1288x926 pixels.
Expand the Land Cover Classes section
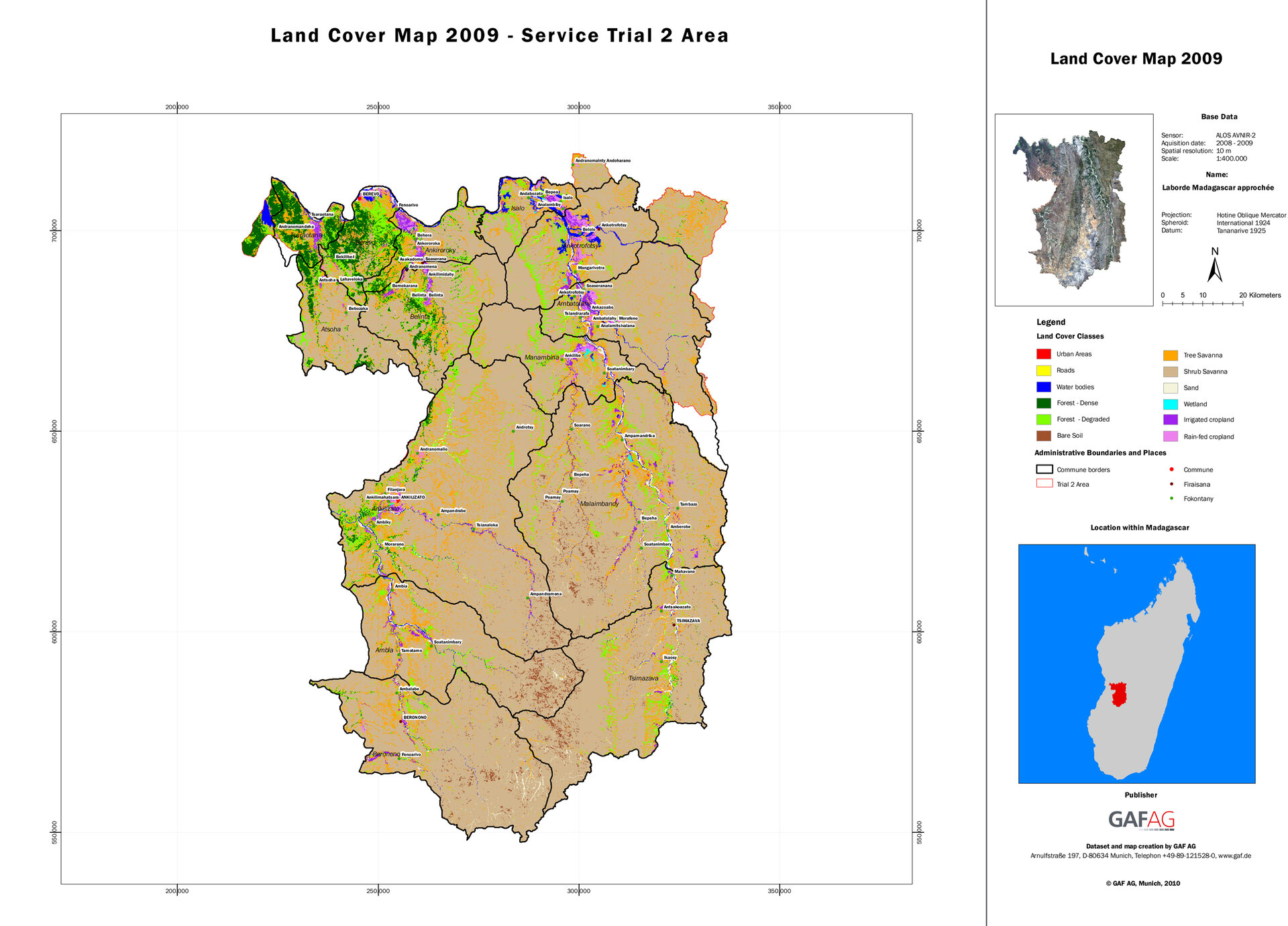pos(1069,336)
